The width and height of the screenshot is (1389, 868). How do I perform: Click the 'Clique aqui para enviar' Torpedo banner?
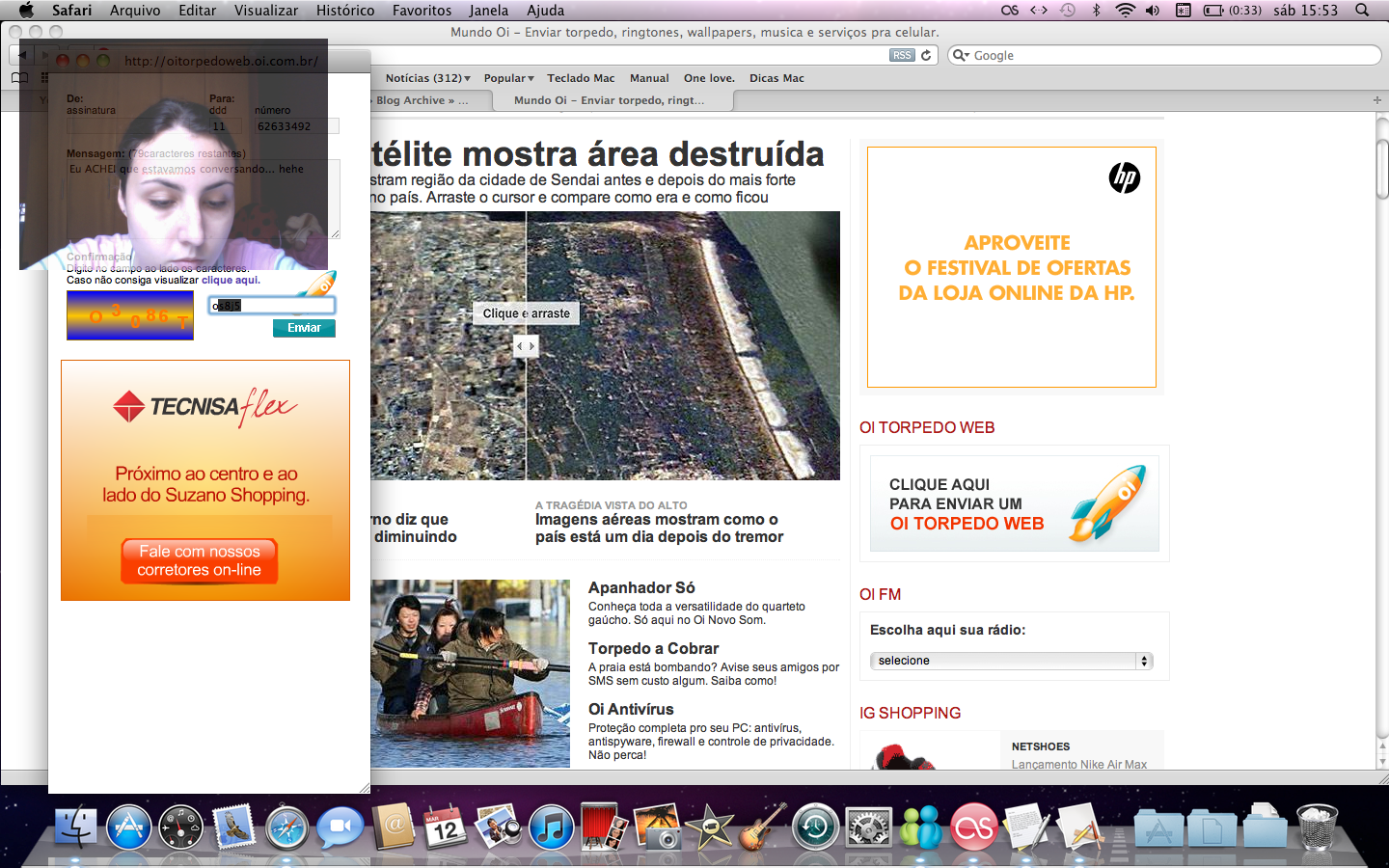pyautogui.click(x=1014, y=503)
